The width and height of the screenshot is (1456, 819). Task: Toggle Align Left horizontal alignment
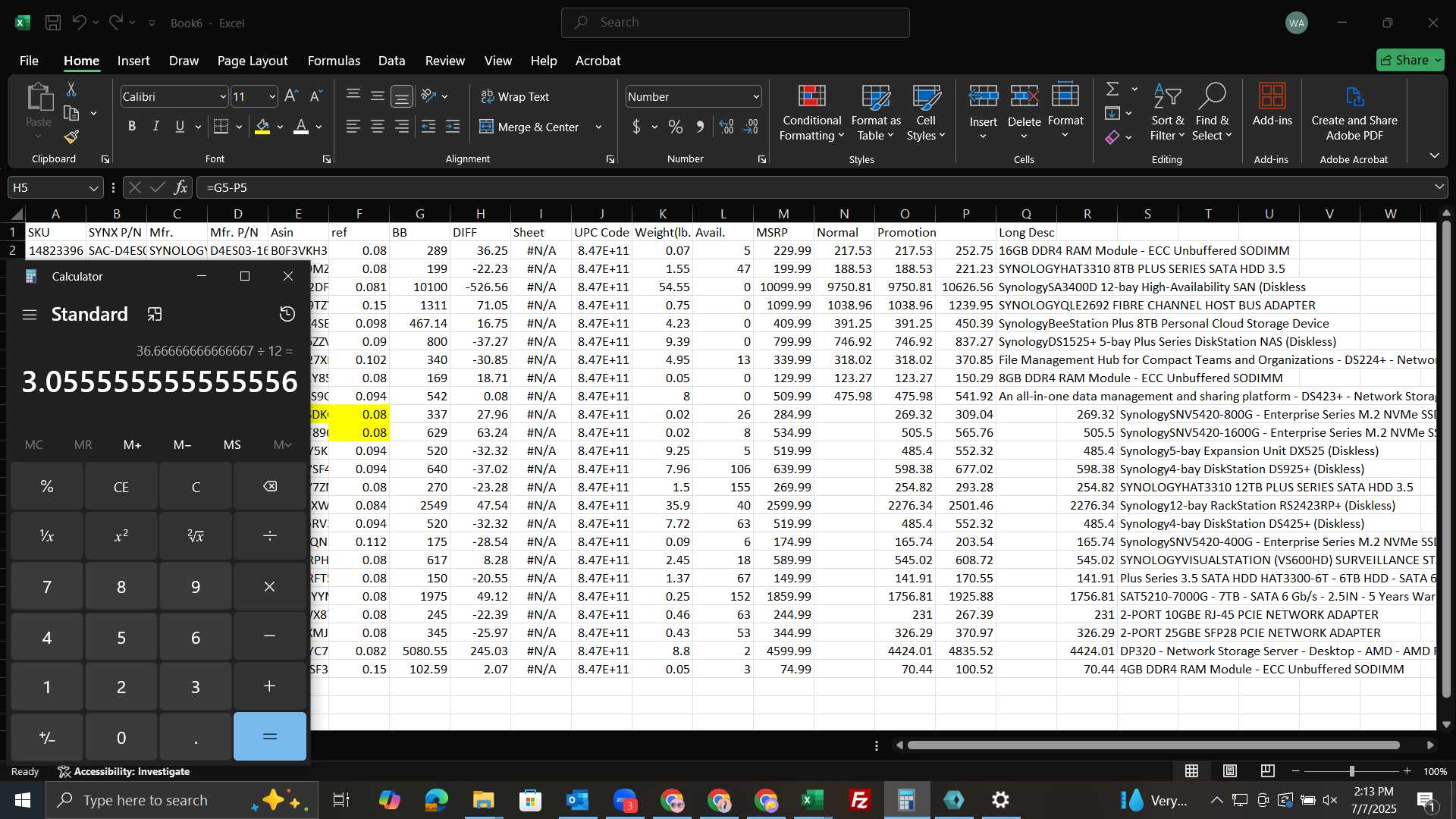click(x=353, y=127)
